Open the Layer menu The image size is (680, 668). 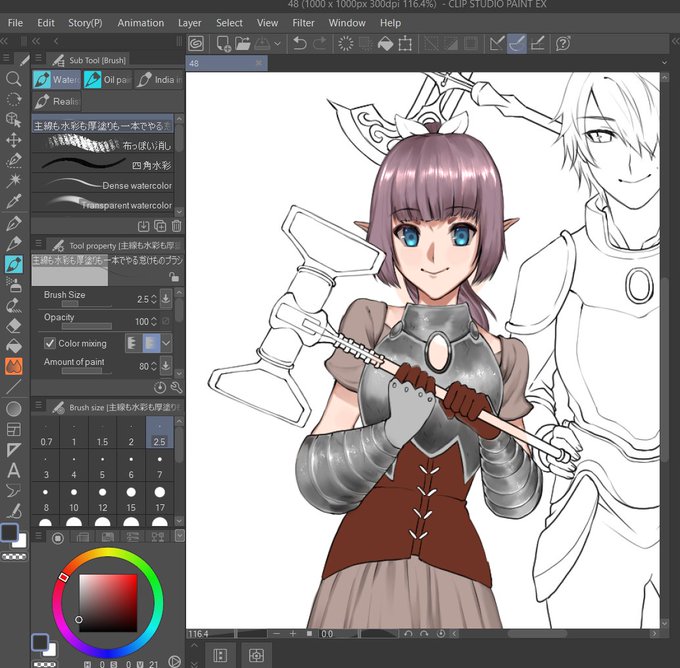[190, 23]
